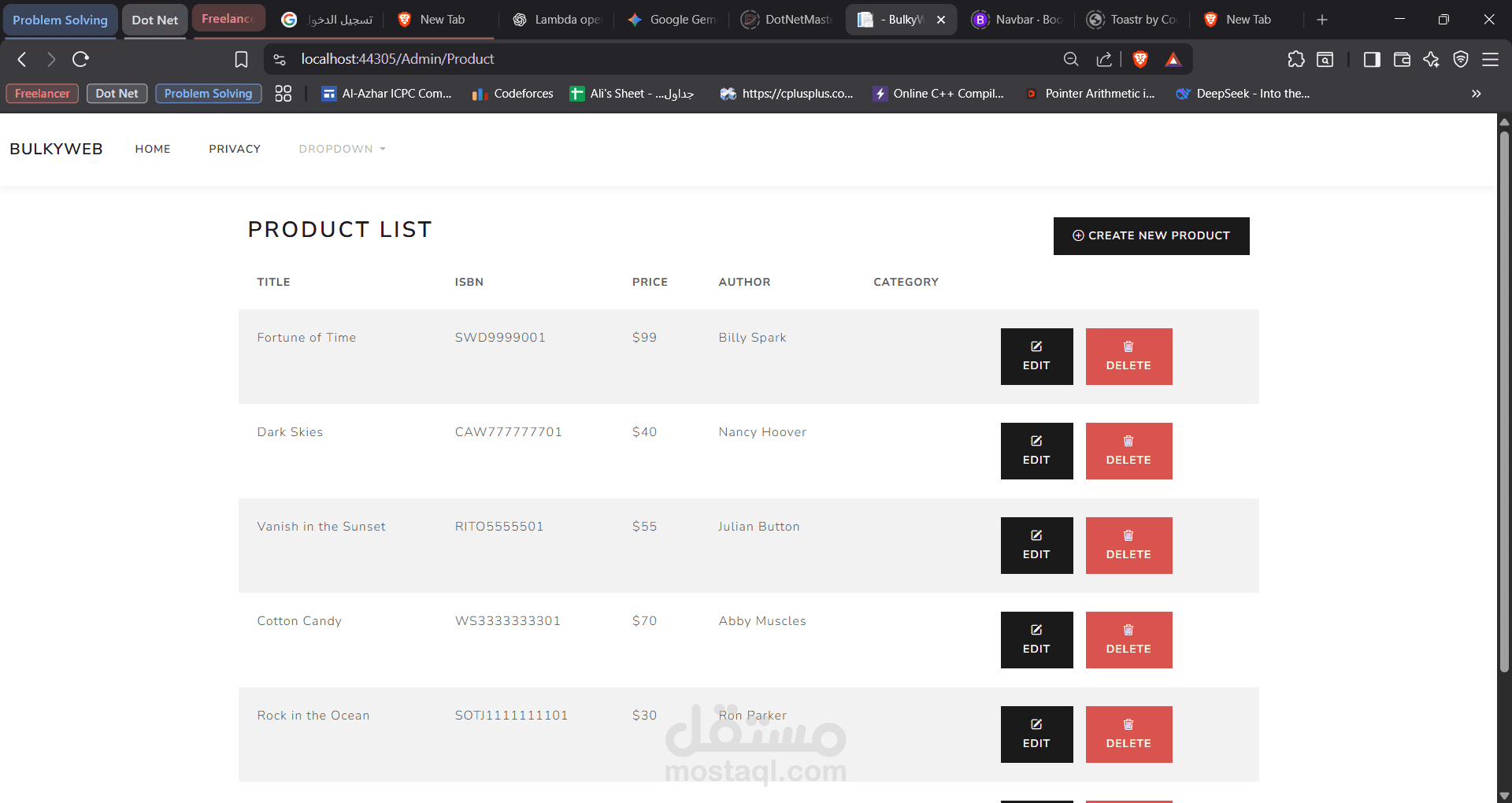Click the toolbar icon right of the extensions puzzle
This screenshot has height=803, width=1512.
(1325, 59)
